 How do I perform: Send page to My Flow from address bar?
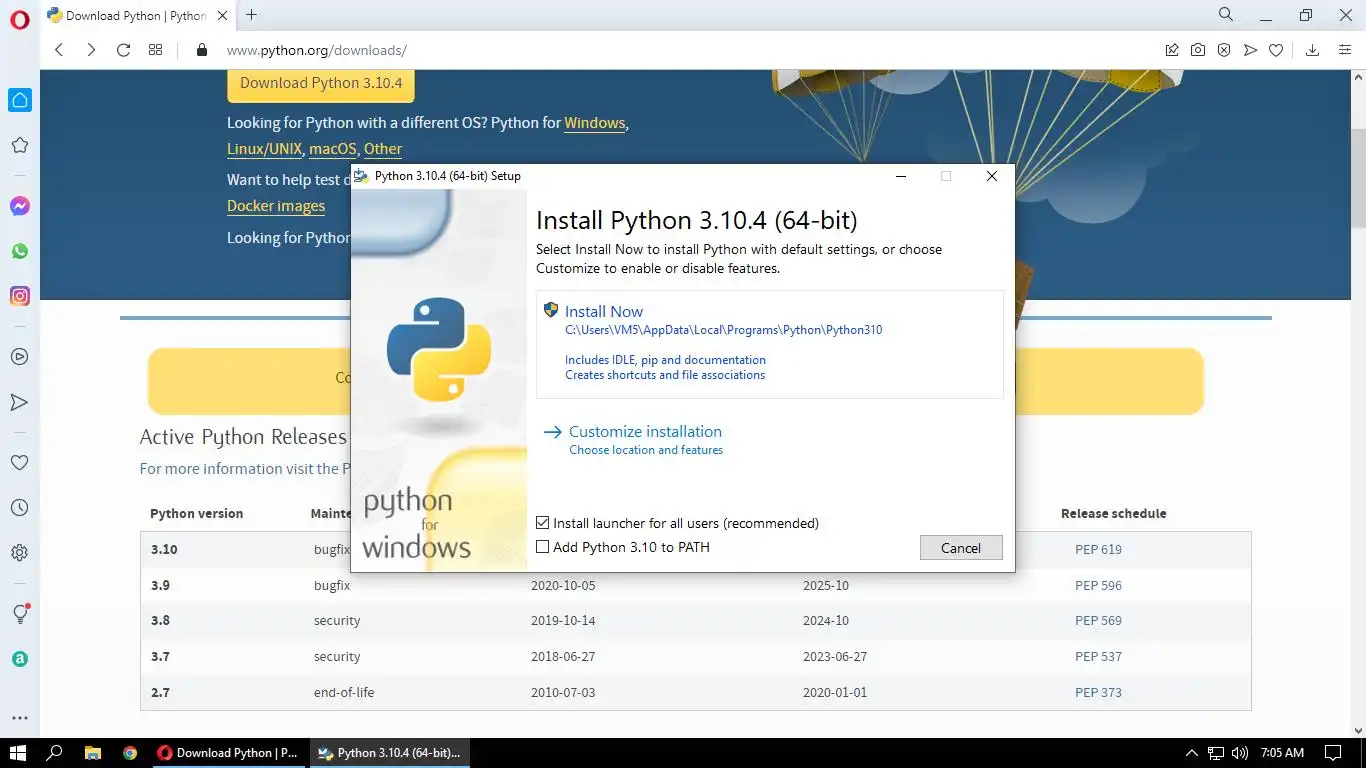(1250, 50)
